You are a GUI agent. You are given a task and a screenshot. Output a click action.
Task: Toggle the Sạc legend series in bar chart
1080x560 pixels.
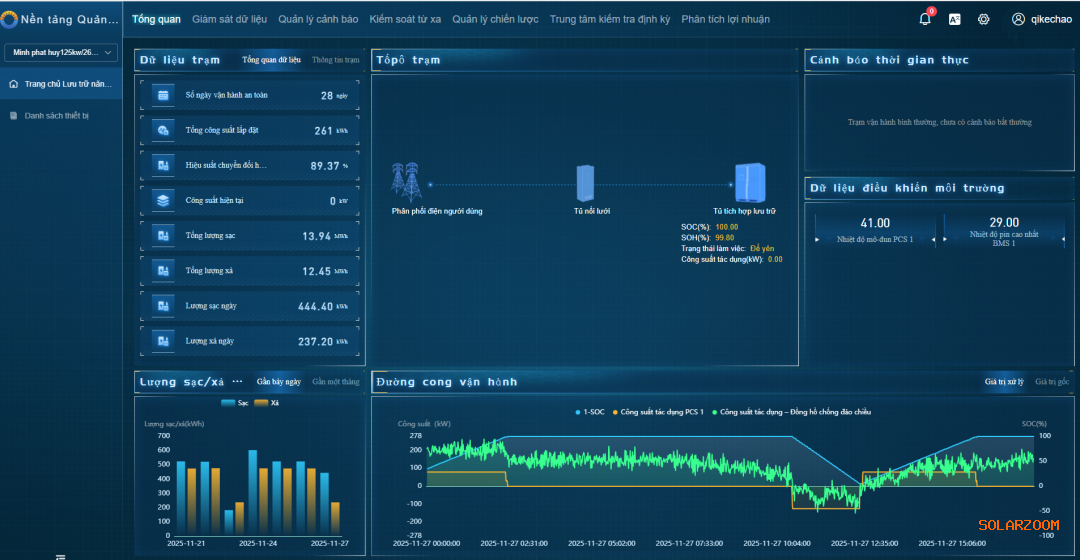(235, 403)
